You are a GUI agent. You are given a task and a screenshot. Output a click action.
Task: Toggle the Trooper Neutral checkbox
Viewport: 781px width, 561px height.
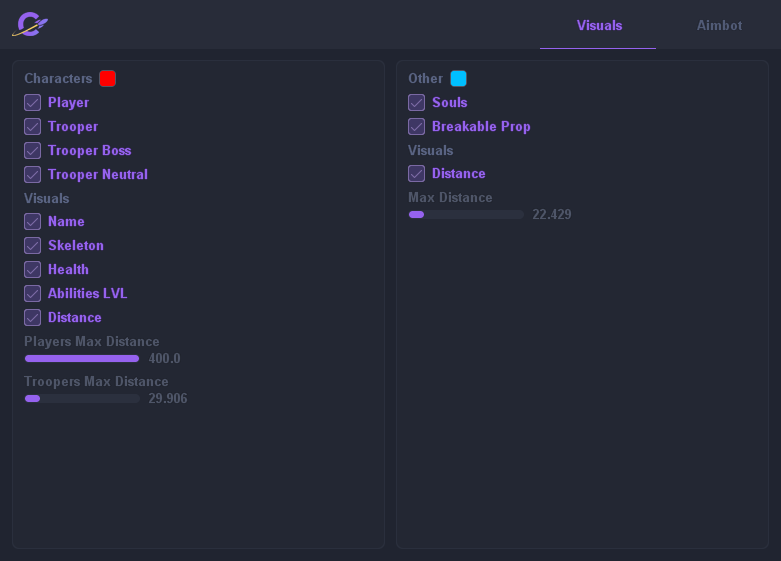[x=33, y=175]
